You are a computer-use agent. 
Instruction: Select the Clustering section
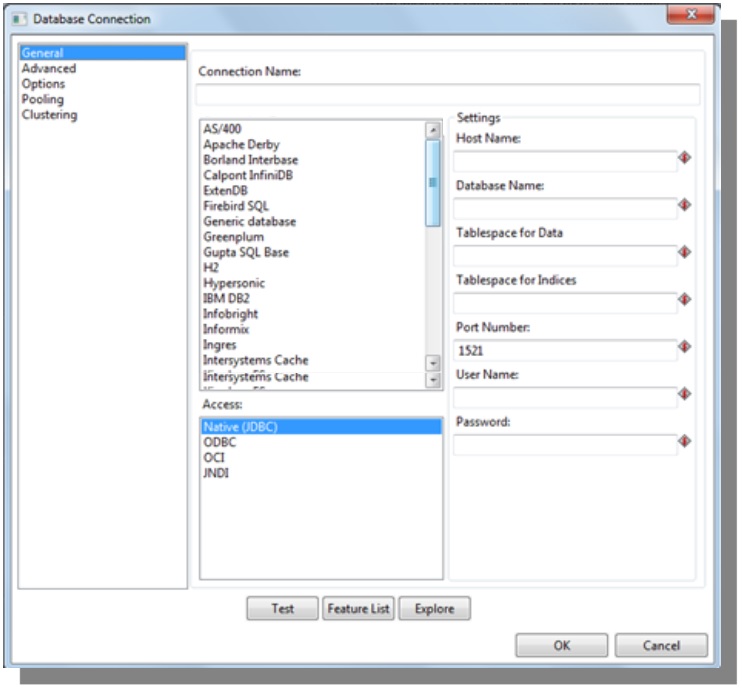49,115
